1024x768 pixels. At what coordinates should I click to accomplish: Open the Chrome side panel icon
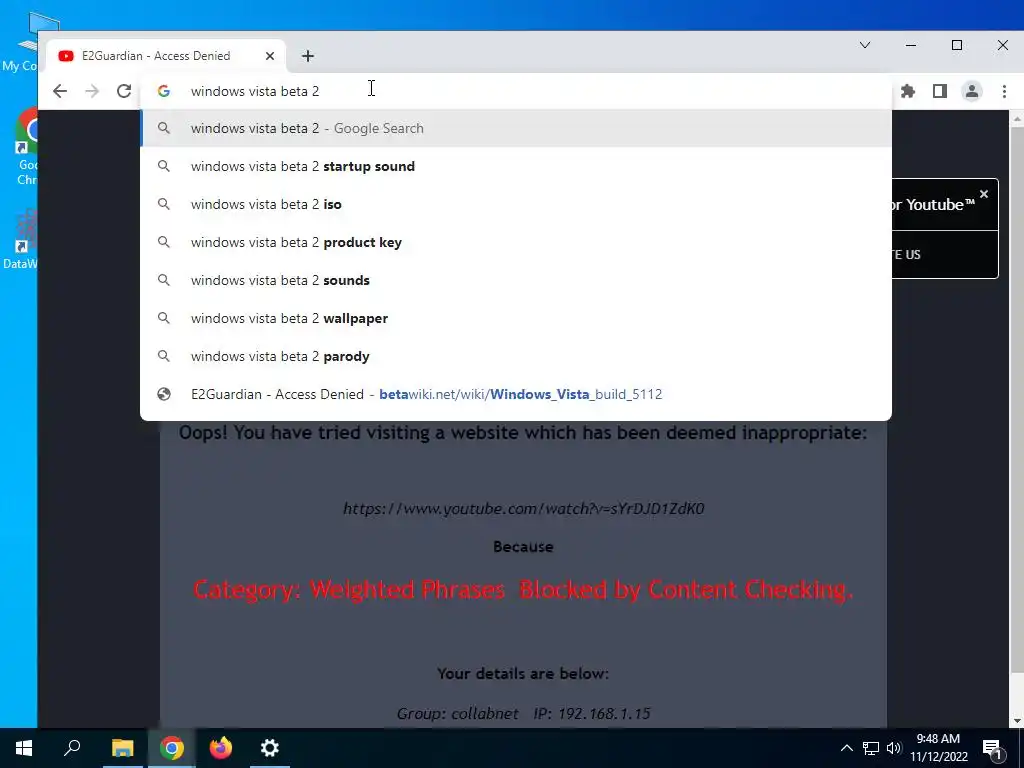pyautogui.click(x=940, y=91)
